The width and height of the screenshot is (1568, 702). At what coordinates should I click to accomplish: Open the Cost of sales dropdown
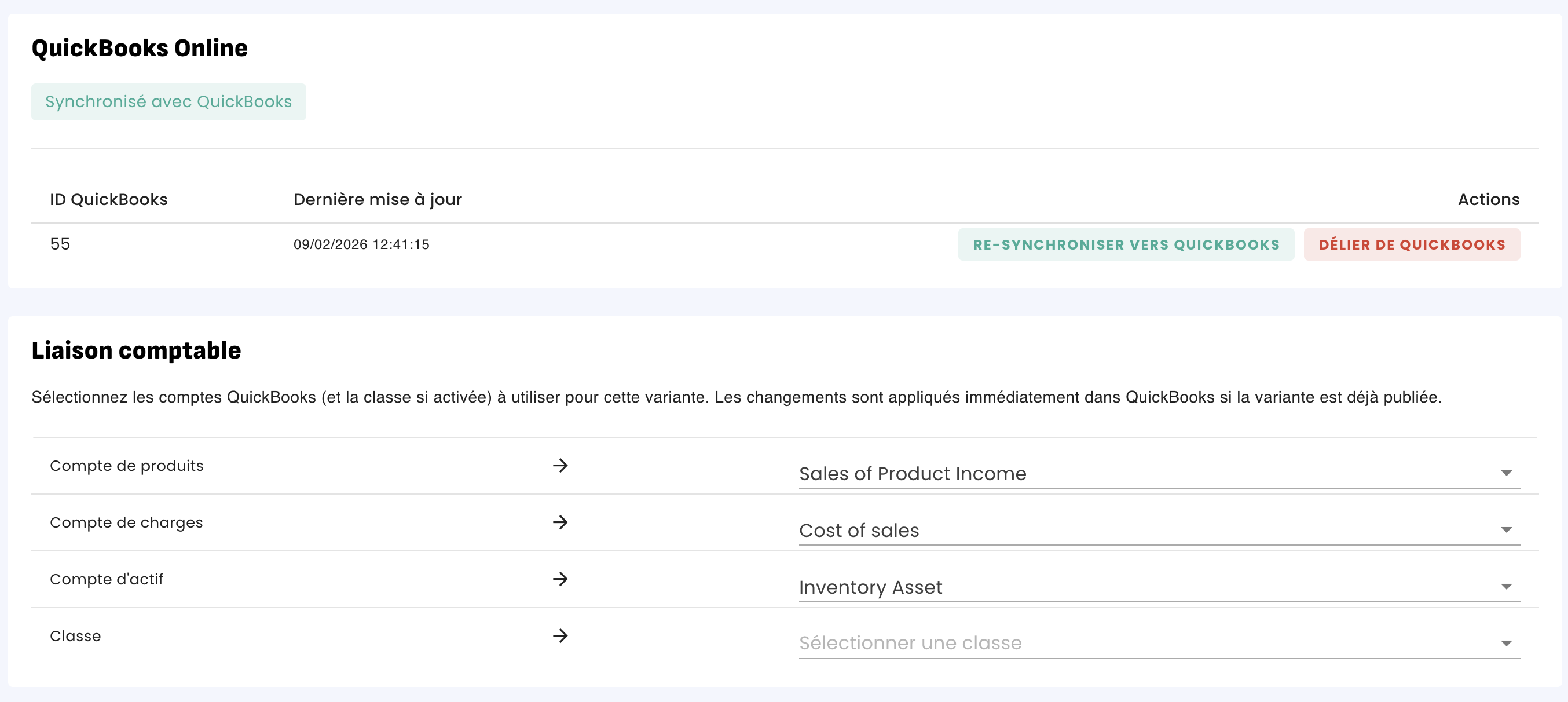click(x=1159, y=530)
